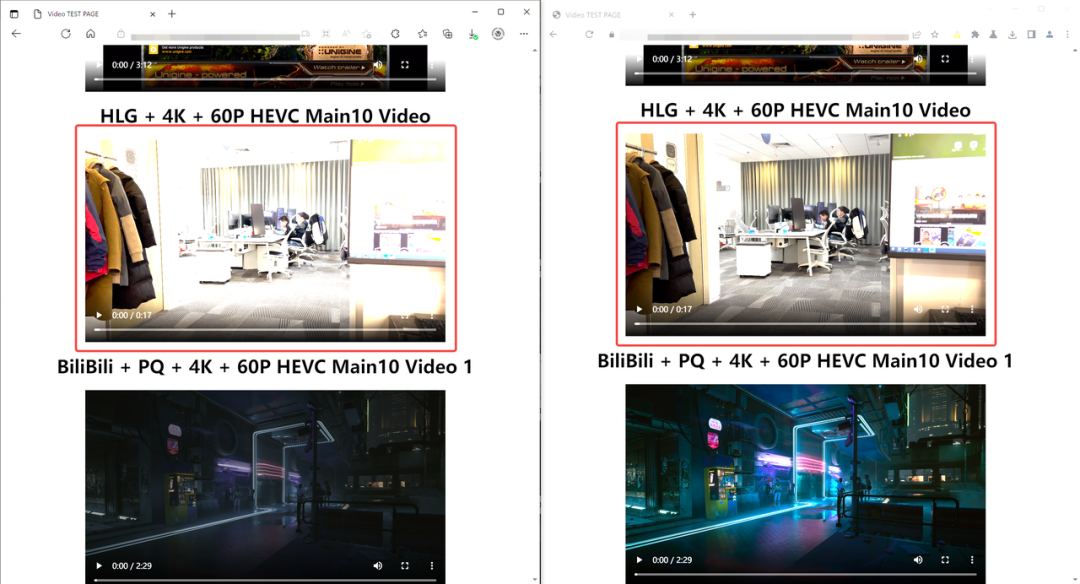Click home icon in Edge toolbar
This screenshot has height=584, width=1080.
coord(90,34)
